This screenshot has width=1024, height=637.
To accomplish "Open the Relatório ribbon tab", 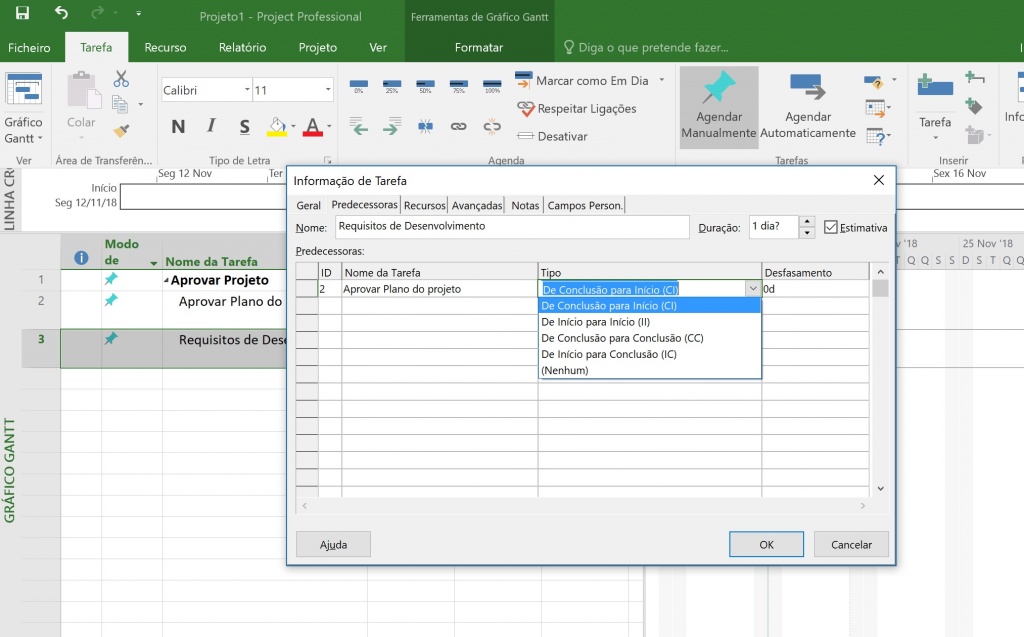I will tap(243, 47).
